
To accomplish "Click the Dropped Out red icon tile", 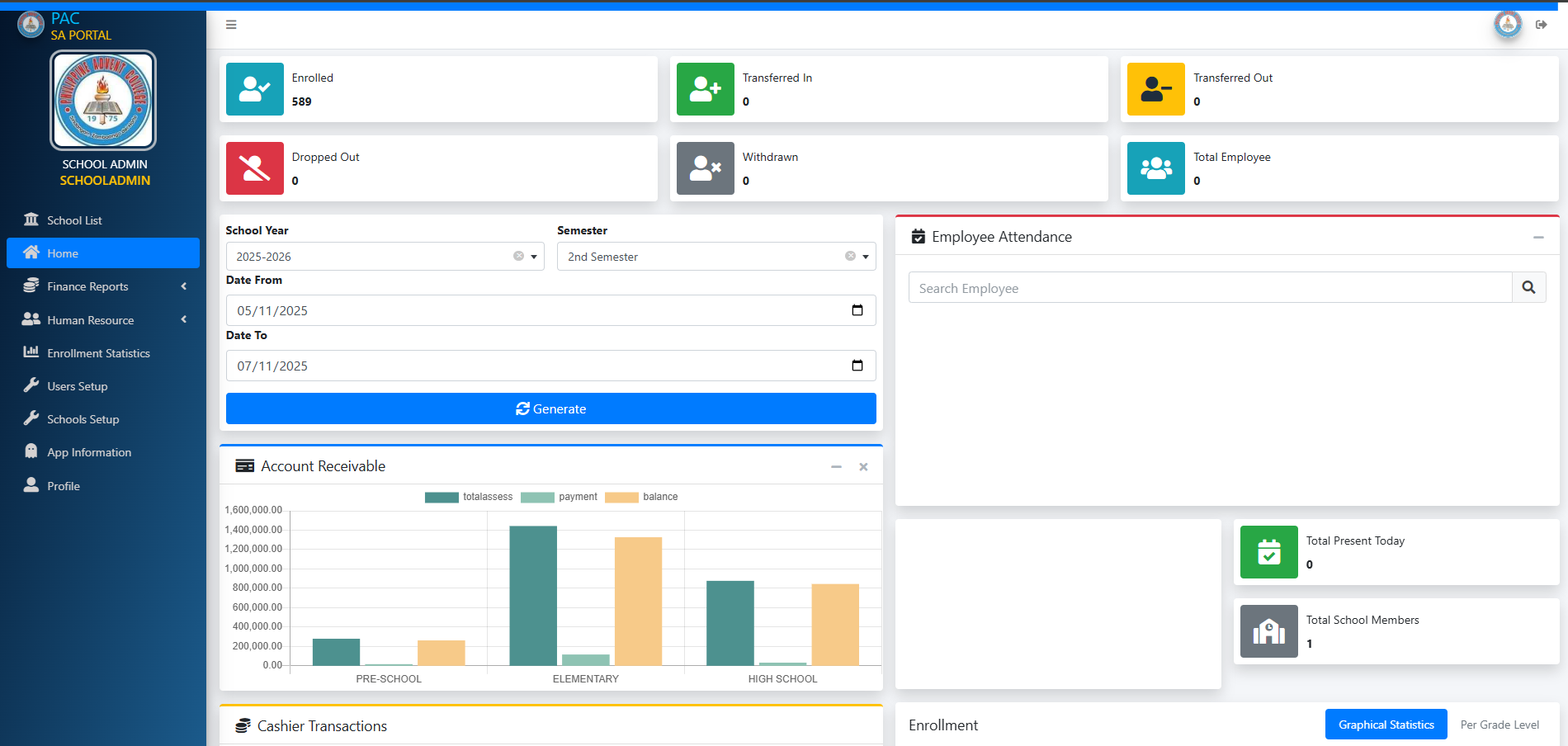I will [255, 168].
